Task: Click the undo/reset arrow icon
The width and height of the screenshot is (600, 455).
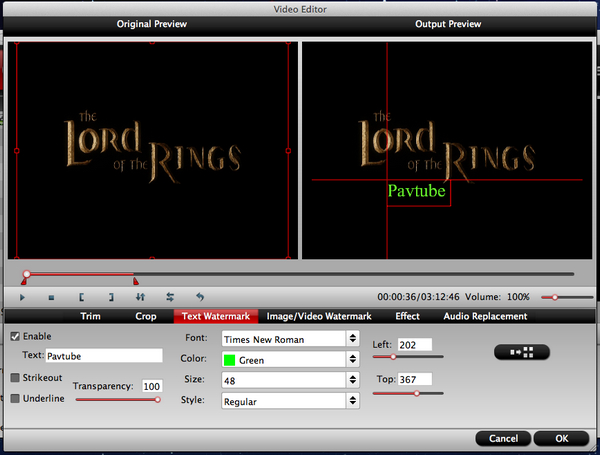Action: (200, 297)
